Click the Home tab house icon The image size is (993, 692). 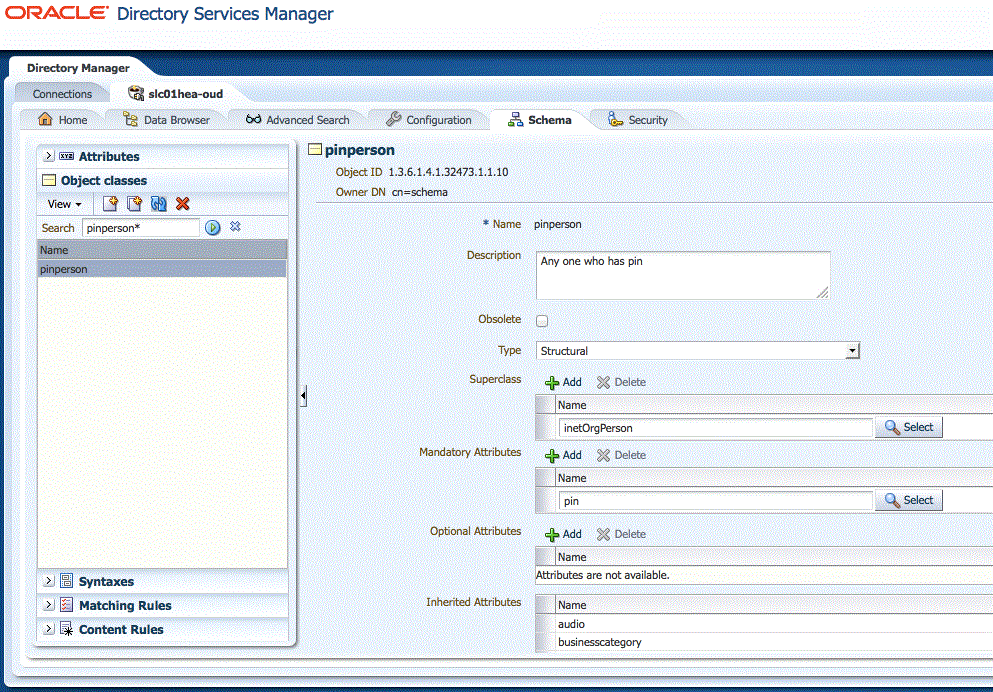click(45, 119)
